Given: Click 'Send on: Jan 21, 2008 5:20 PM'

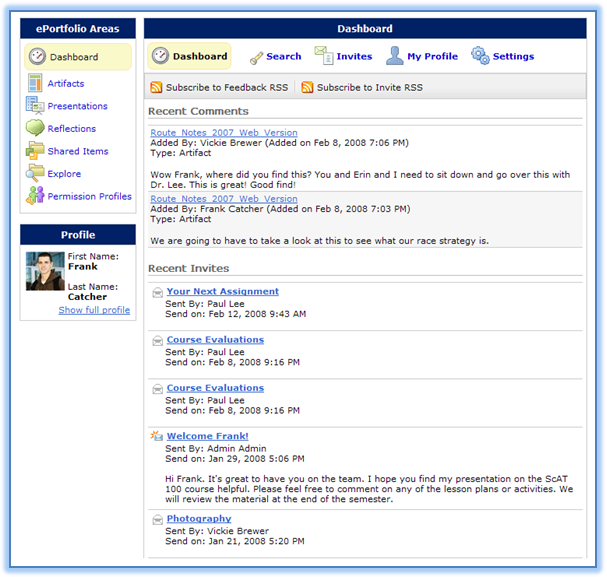Looking at the screenshot, I should 235,541.
